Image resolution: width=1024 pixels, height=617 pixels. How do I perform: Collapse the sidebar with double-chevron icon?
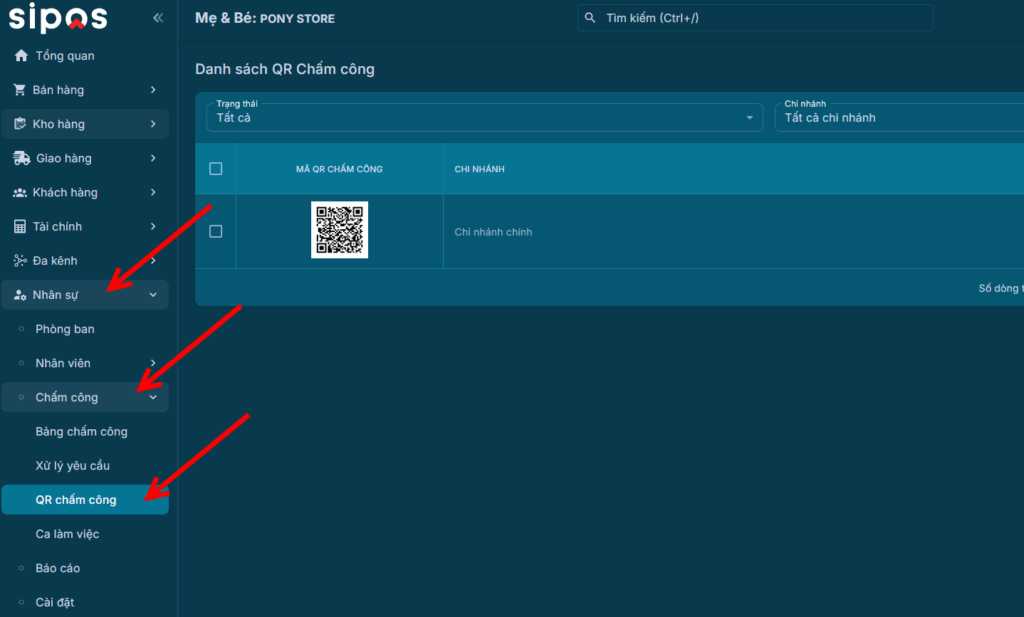click(158, 18)
